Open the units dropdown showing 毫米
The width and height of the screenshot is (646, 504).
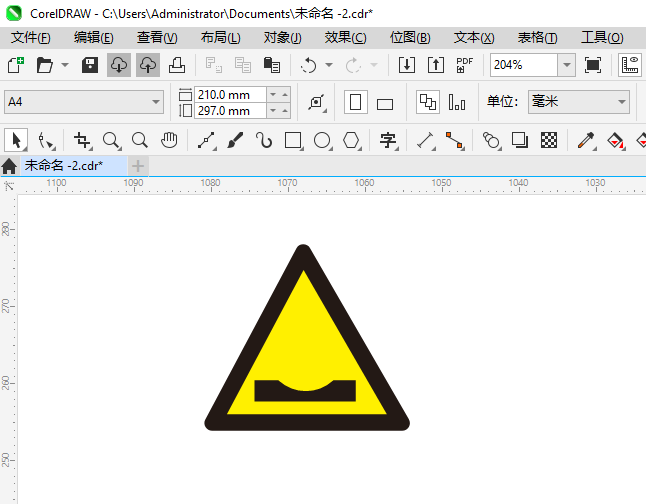point(579,102)
